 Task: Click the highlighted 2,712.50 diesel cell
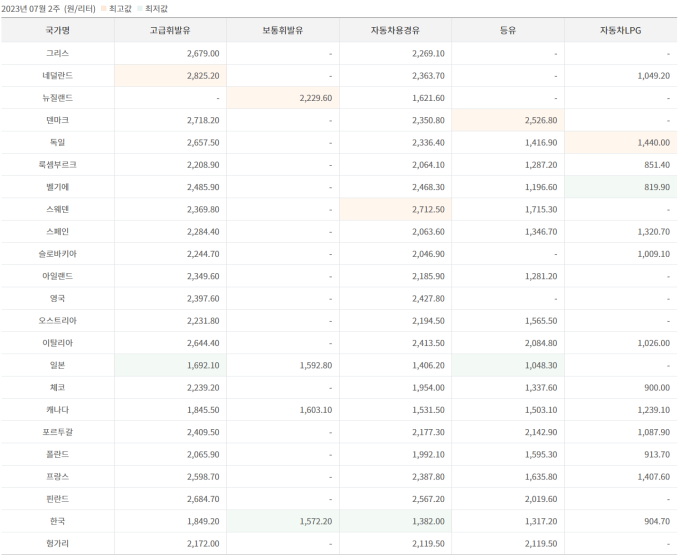(x=396, y=209)
